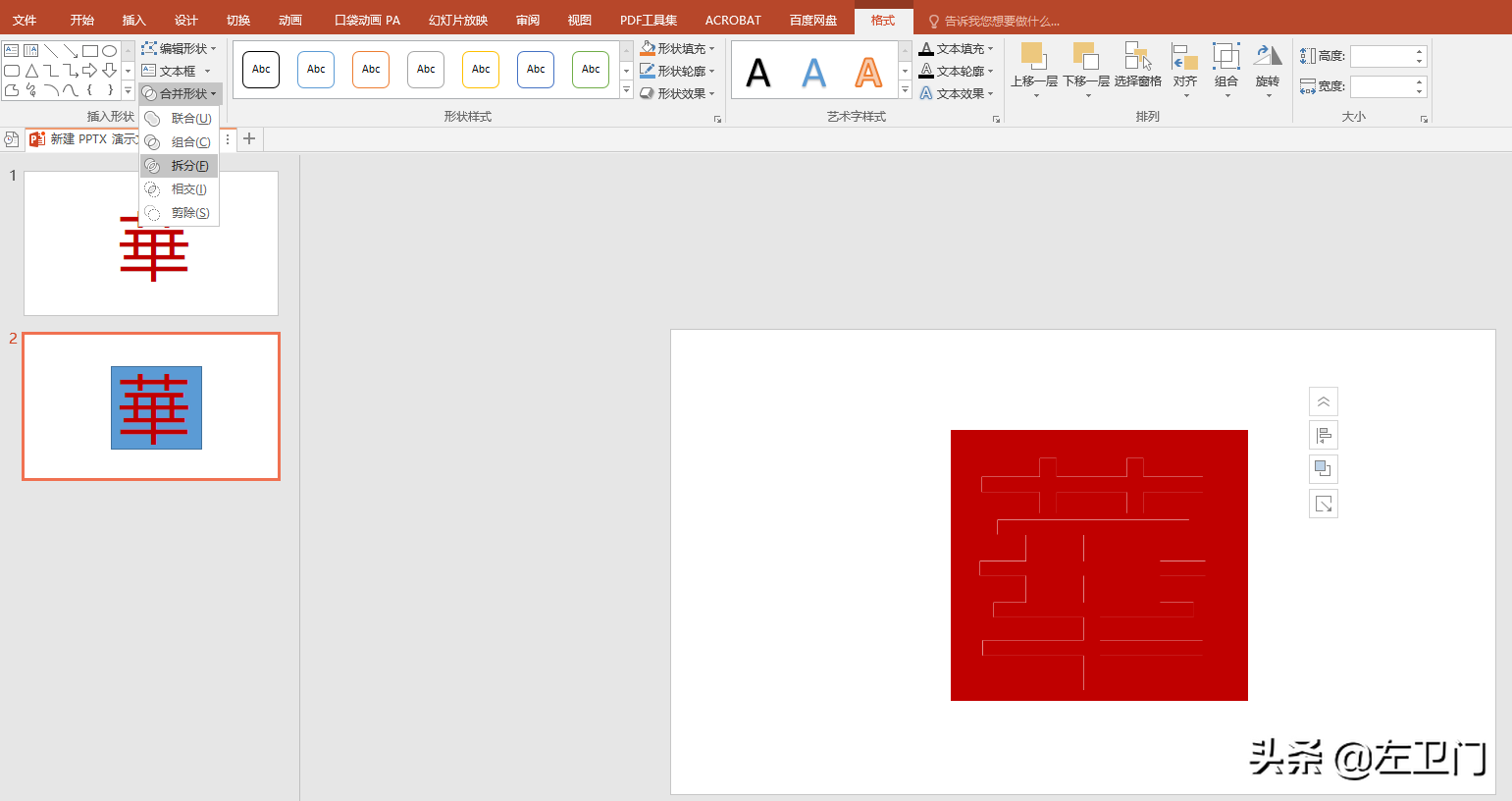This screenshot has width=1512, height=801.
Task: Pick the curve shape
Action: tap(71, 89)
